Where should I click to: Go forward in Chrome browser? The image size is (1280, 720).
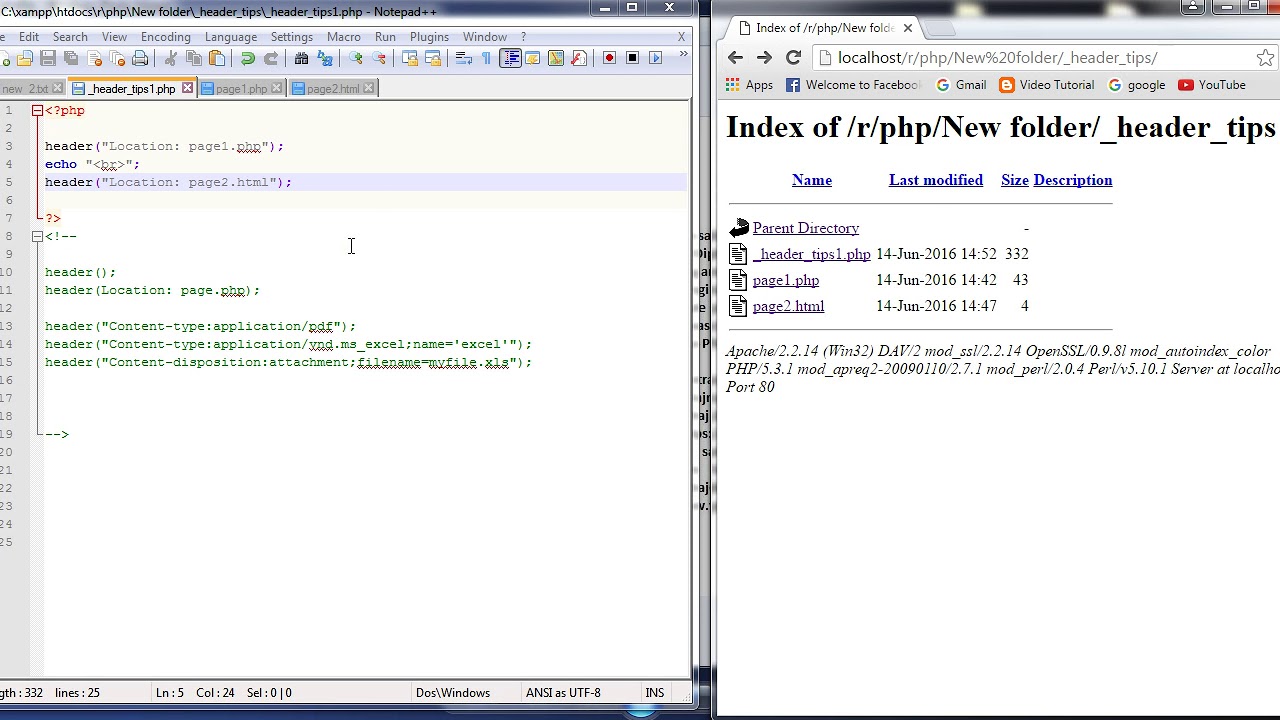pyautogui.click(x=764, y=58)
